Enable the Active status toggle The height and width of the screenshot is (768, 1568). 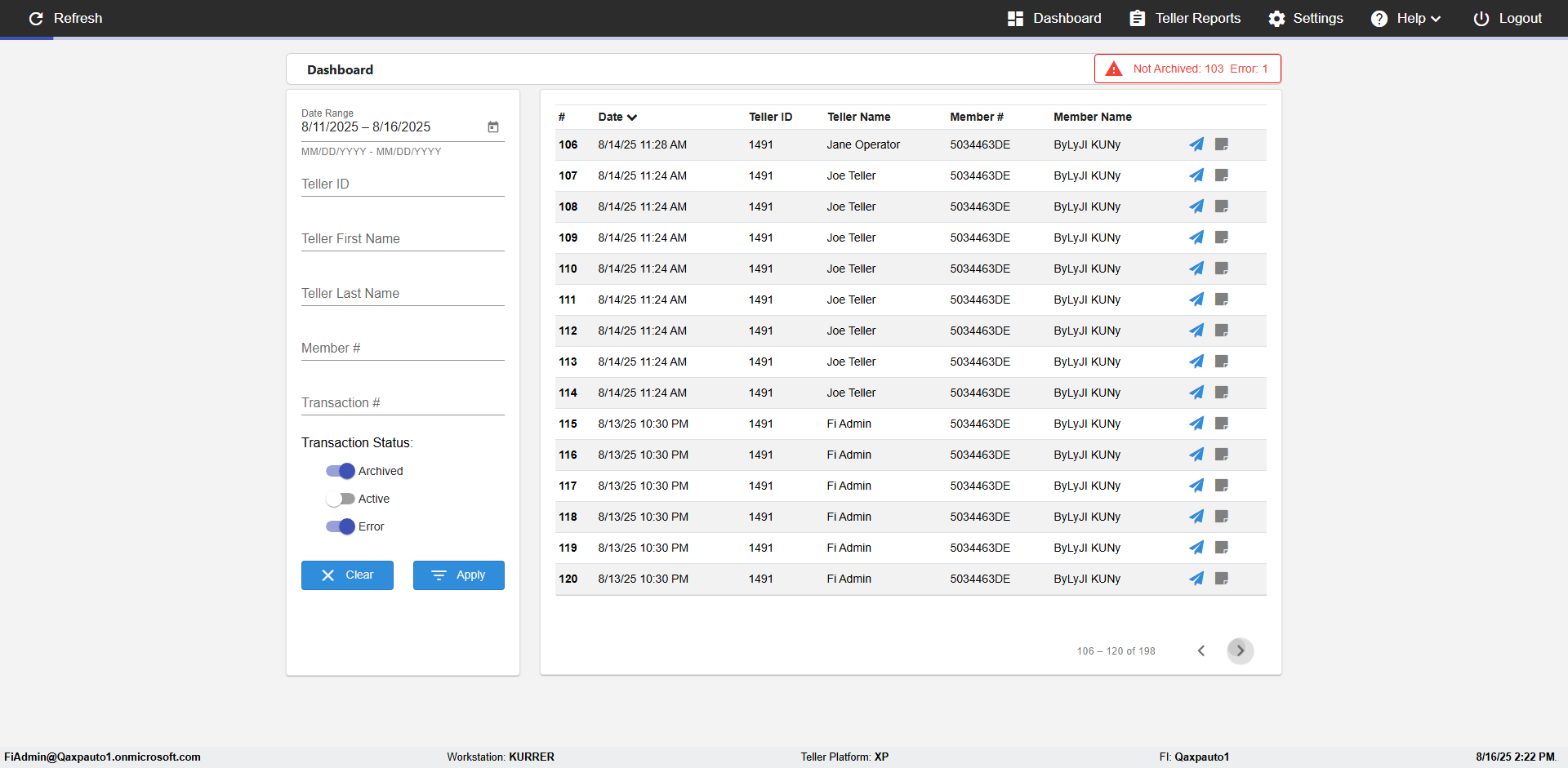pos(340,499)
